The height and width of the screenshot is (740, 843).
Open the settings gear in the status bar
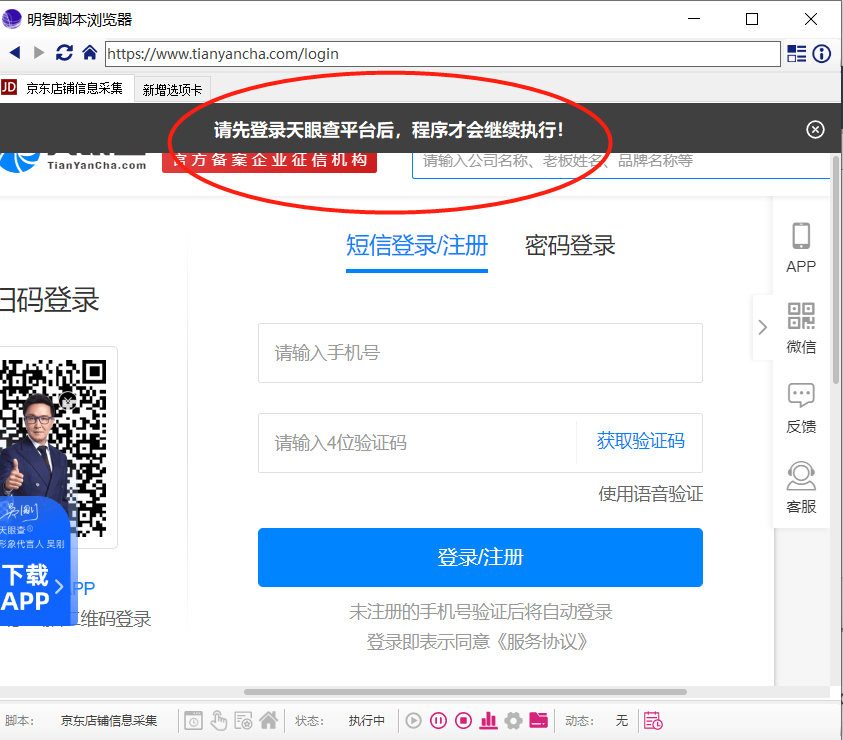[x=513, y=721]
